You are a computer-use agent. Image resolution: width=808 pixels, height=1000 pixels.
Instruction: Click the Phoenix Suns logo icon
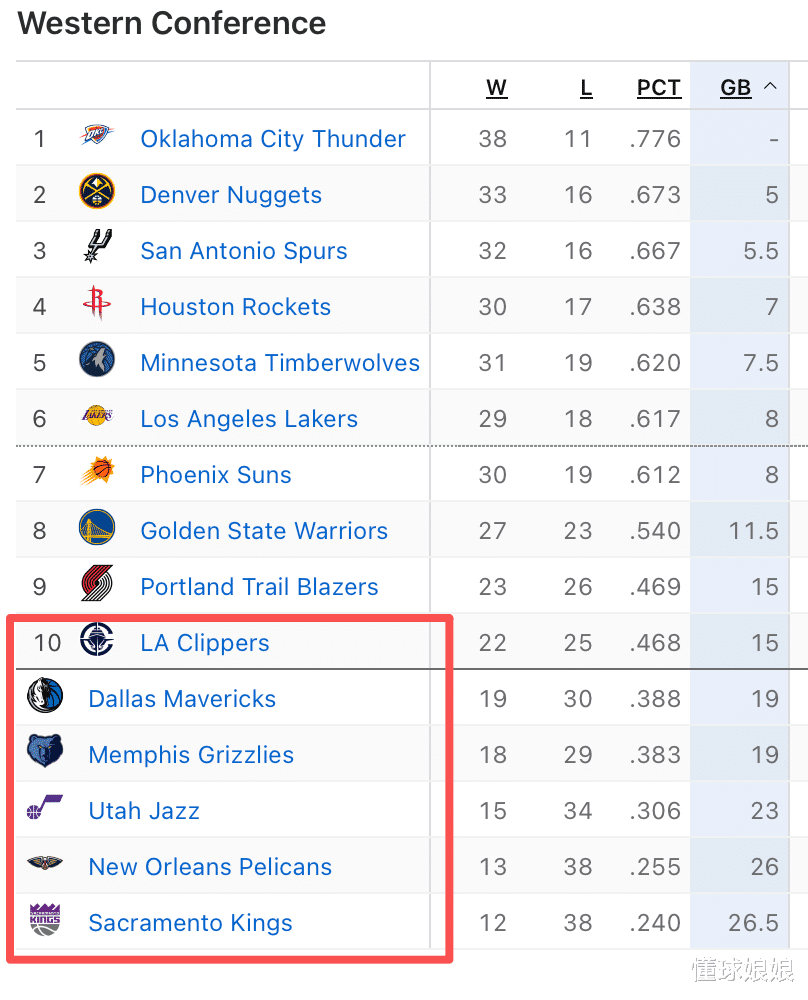pyautogui.click(x=97, y=473)
